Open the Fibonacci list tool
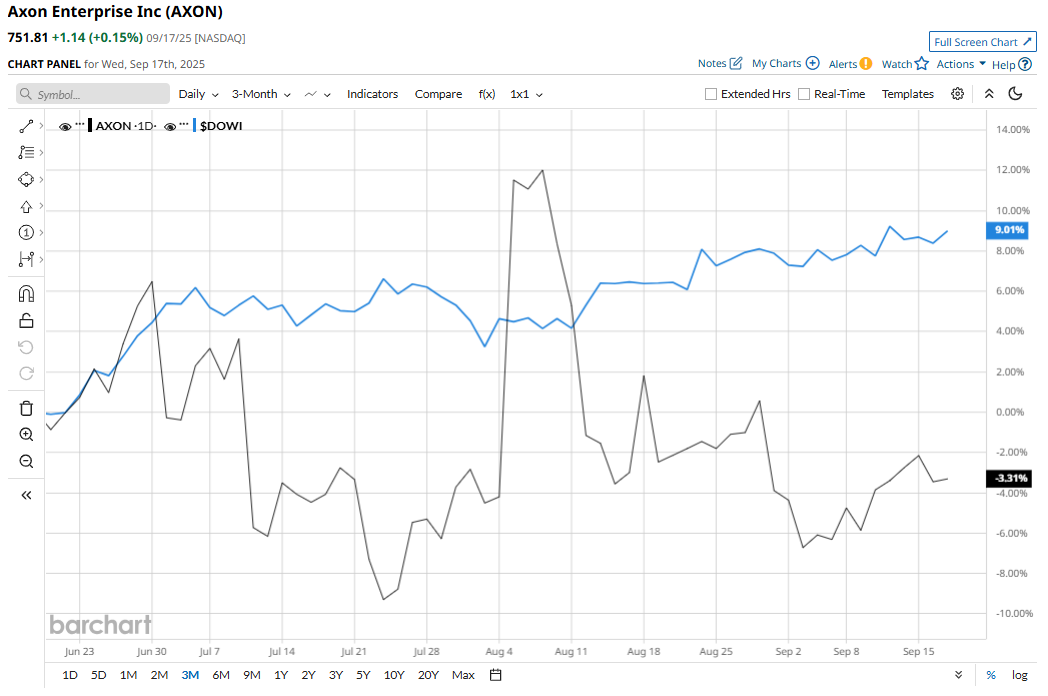1048x696 pixels. click(x=26, y=152)
